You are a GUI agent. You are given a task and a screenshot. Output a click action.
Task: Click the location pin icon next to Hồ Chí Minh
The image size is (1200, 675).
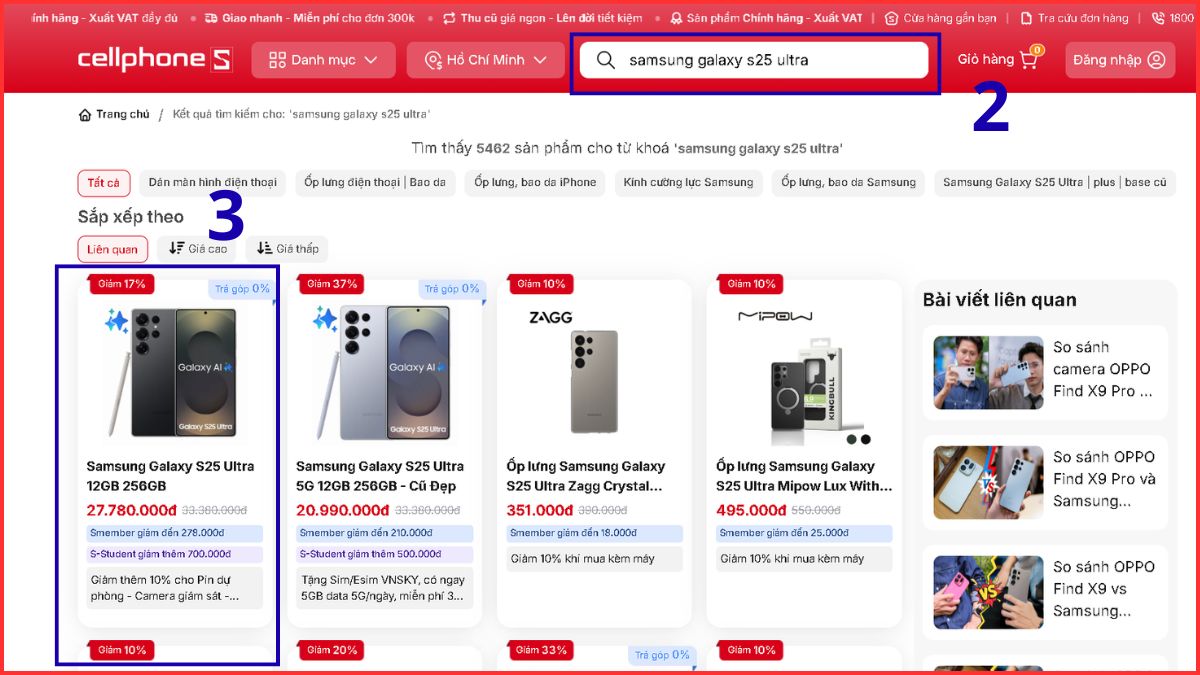433,60
